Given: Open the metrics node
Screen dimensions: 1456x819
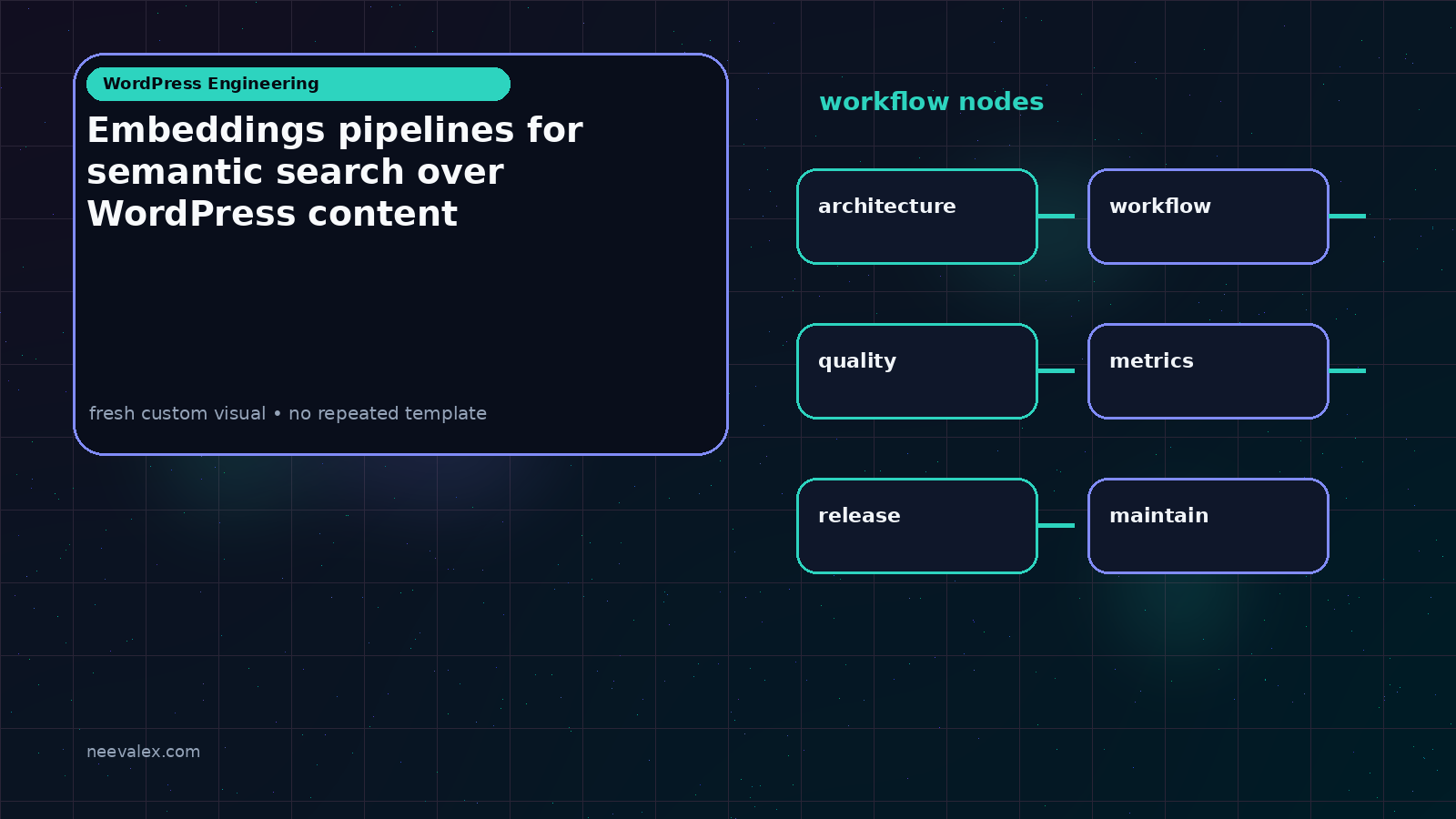Looking at the screenshot, I should (x=1208, y=371).
